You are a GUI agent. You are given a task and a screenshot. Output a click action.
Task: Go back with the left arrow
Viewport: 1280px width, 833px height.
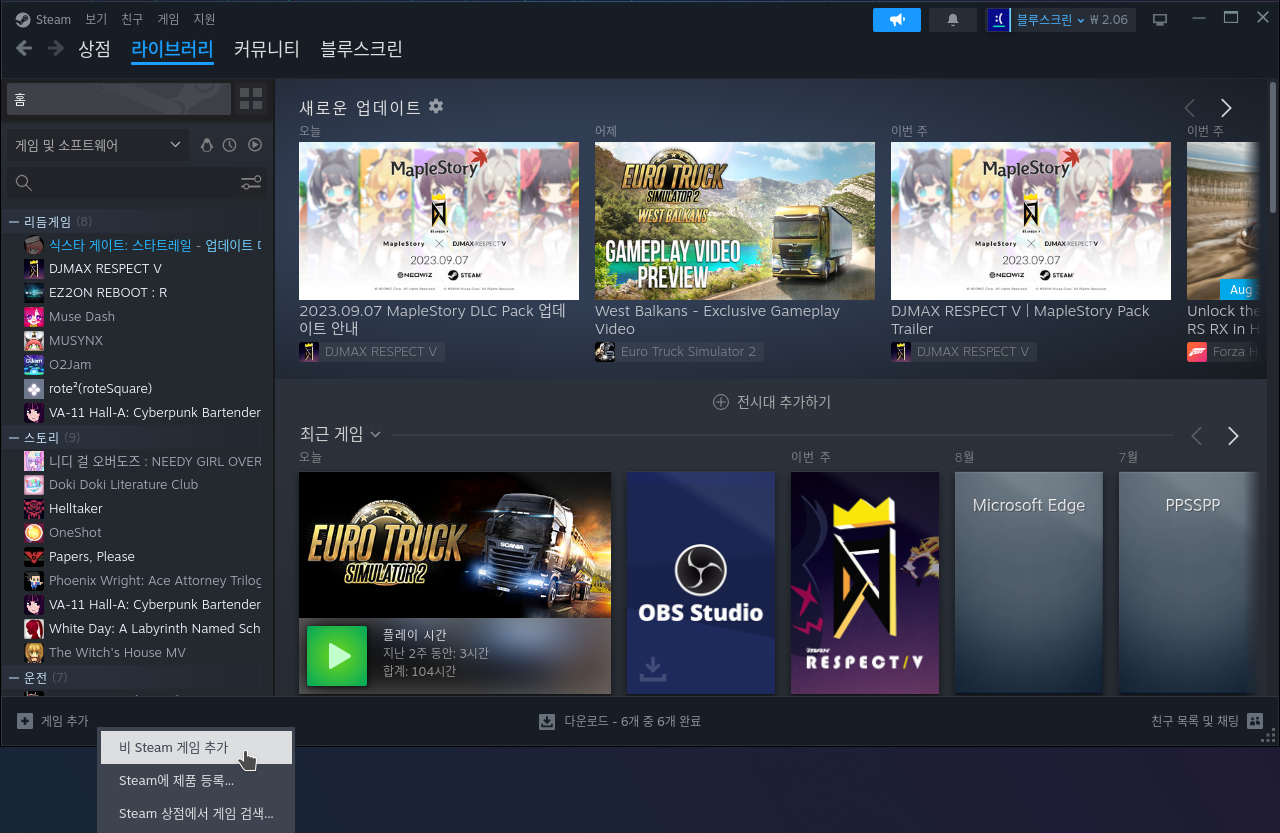click(24, 48)
